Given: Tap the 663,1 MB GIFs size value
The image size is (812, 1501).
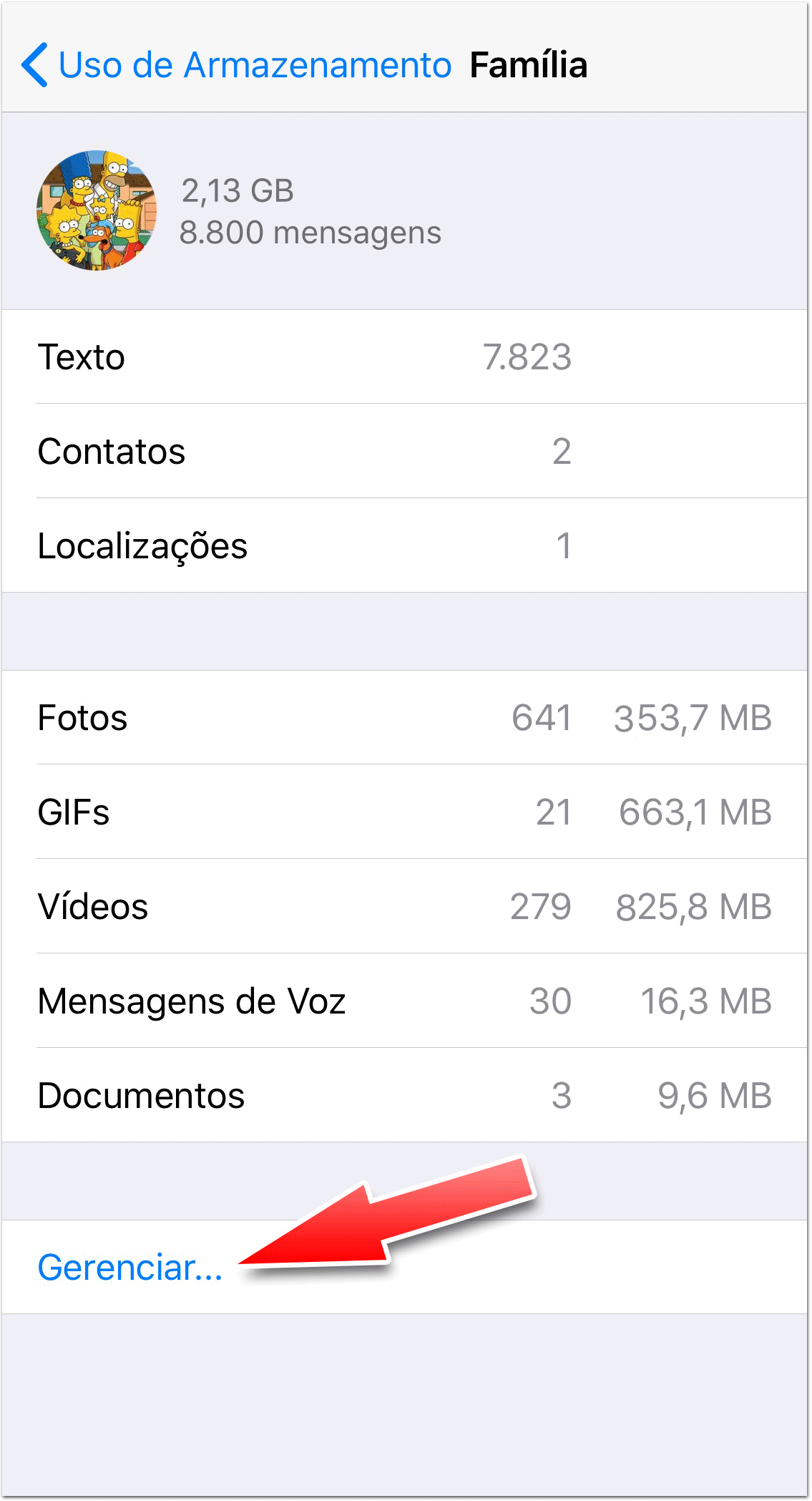Looking at the screenshot, I should tap(695, 812).
